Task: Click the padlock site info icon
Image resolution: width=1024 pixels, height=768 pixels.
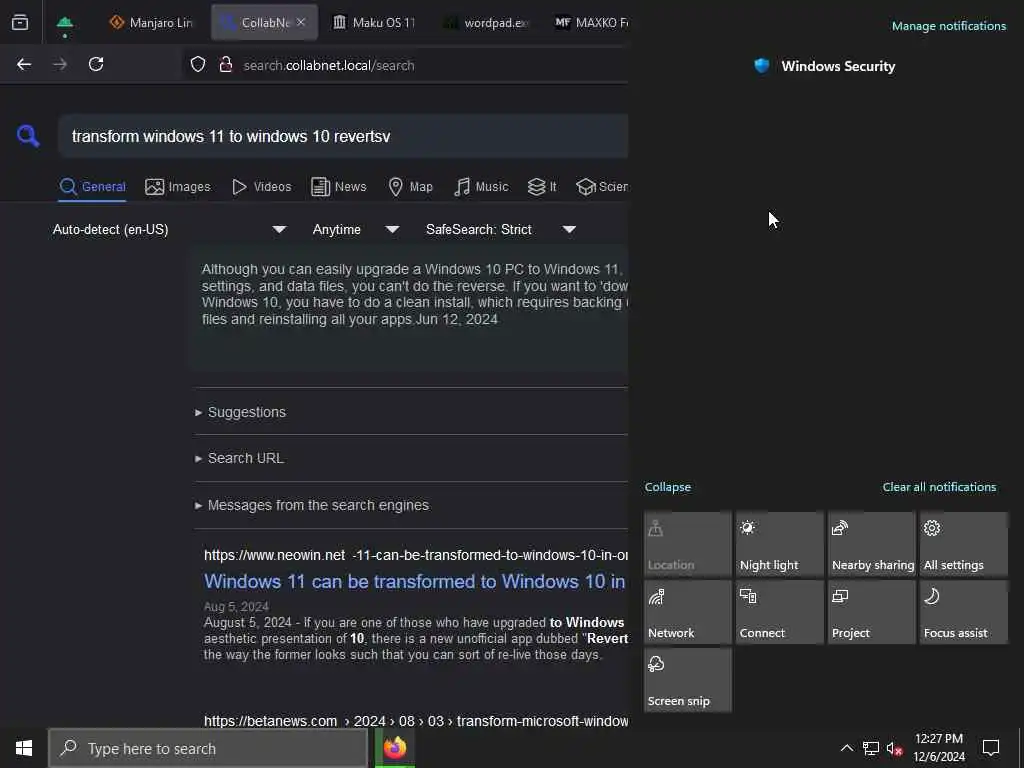Action: [x=226, y=65]
